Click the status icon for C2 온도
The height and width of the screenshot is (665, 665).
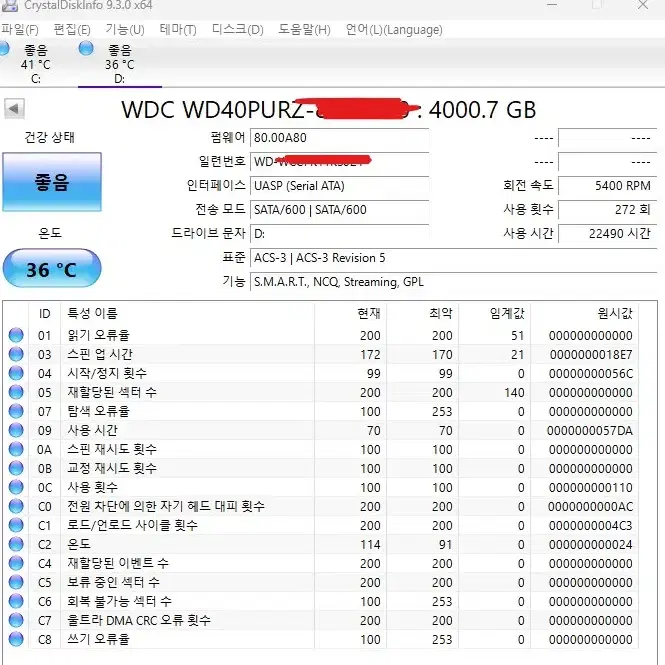[x=16, y=544]
